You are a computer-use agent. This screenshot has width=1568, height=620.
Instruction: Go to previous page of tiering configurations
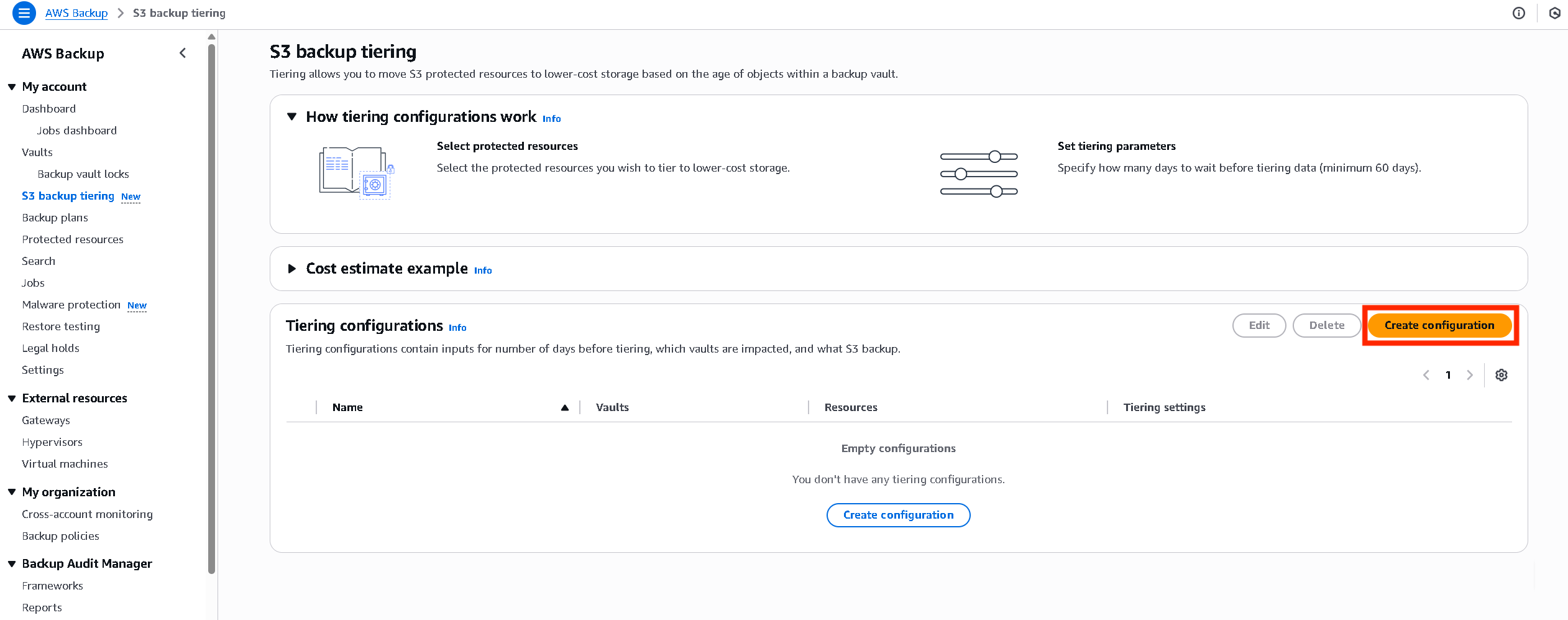point(1426,375)
